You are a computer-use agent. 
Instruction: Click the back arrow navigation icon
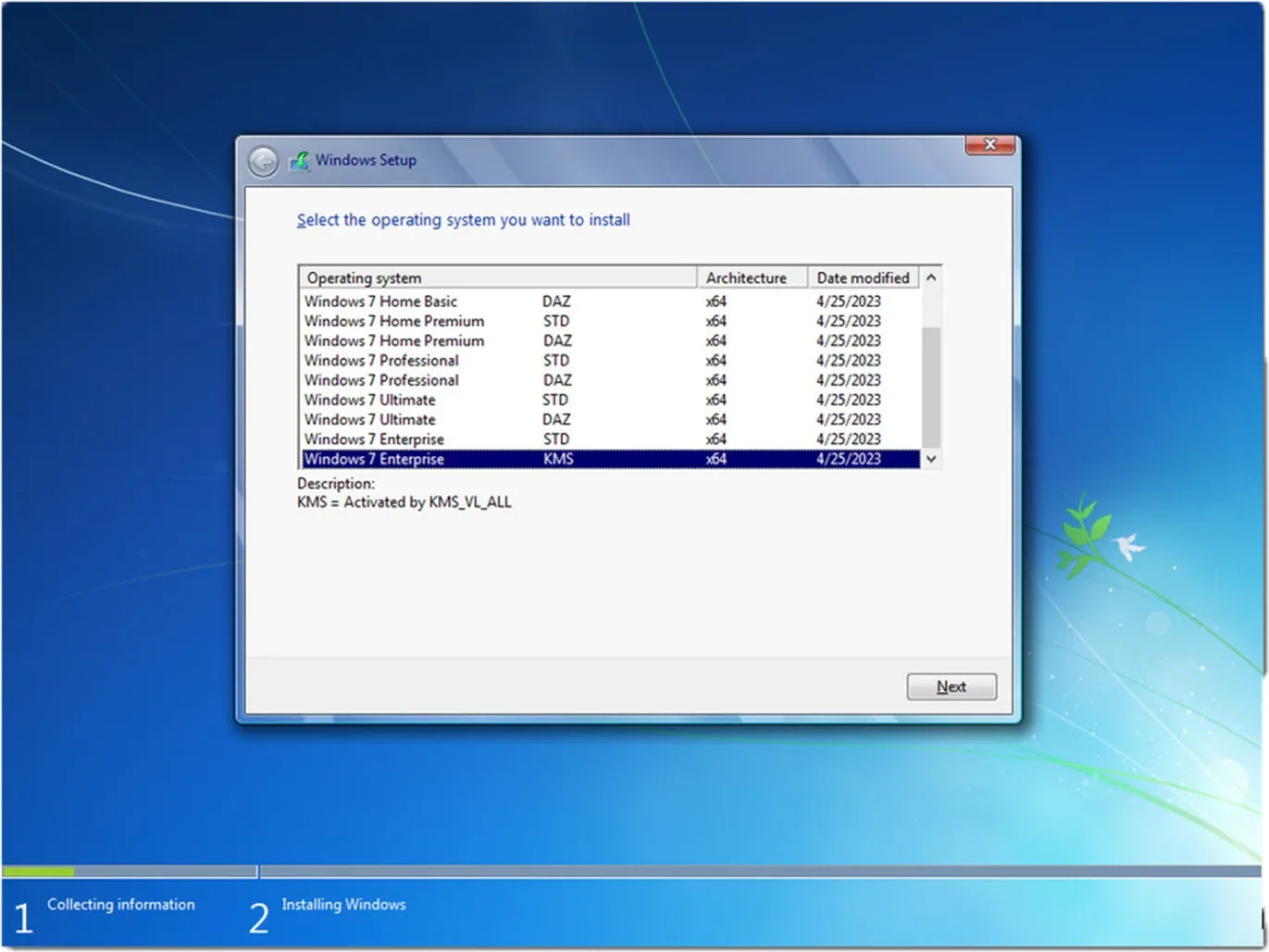click(263, 160)
